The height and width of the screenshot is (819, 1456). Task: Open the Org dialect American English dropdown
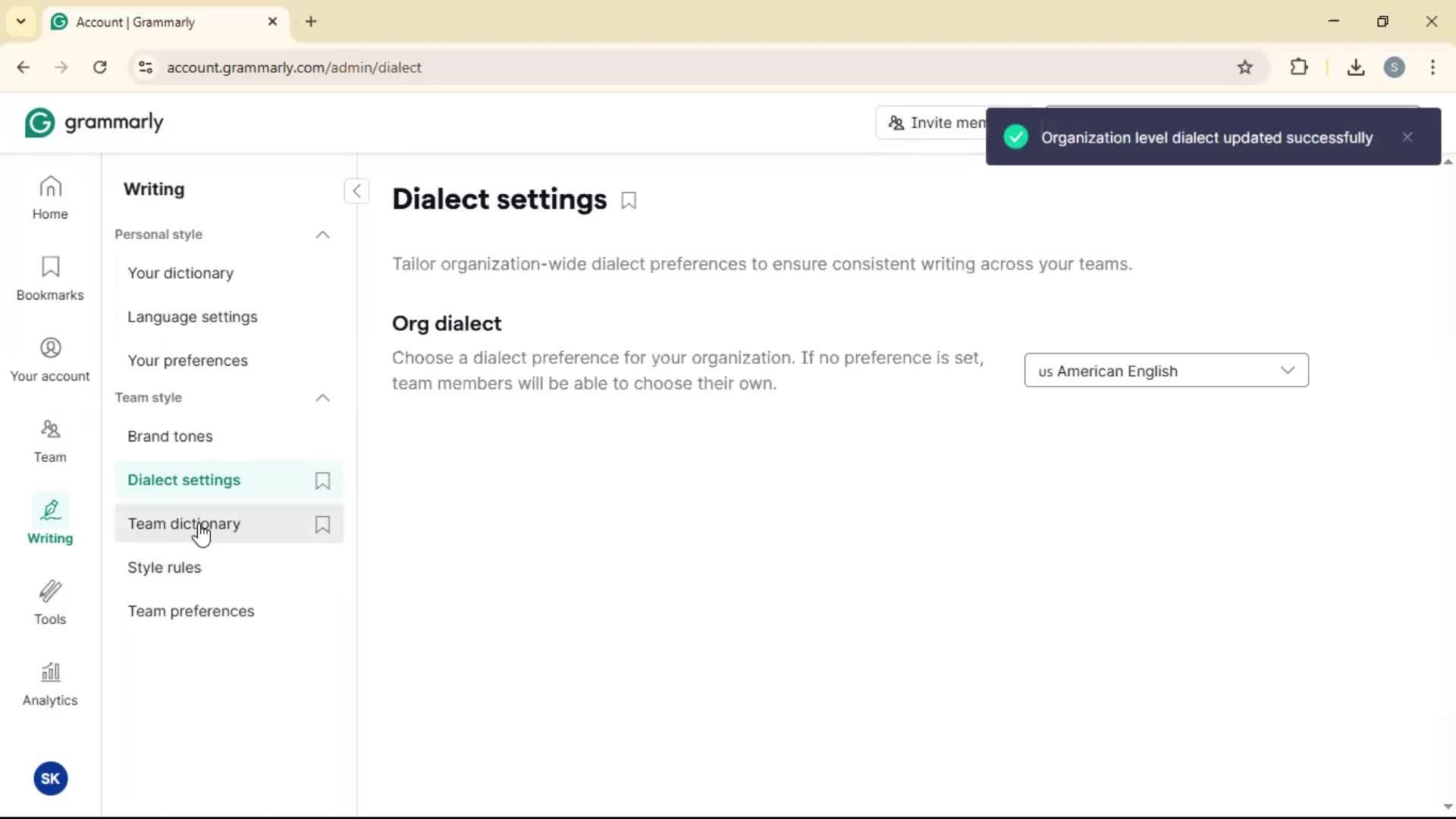[x=1166, y=371]
